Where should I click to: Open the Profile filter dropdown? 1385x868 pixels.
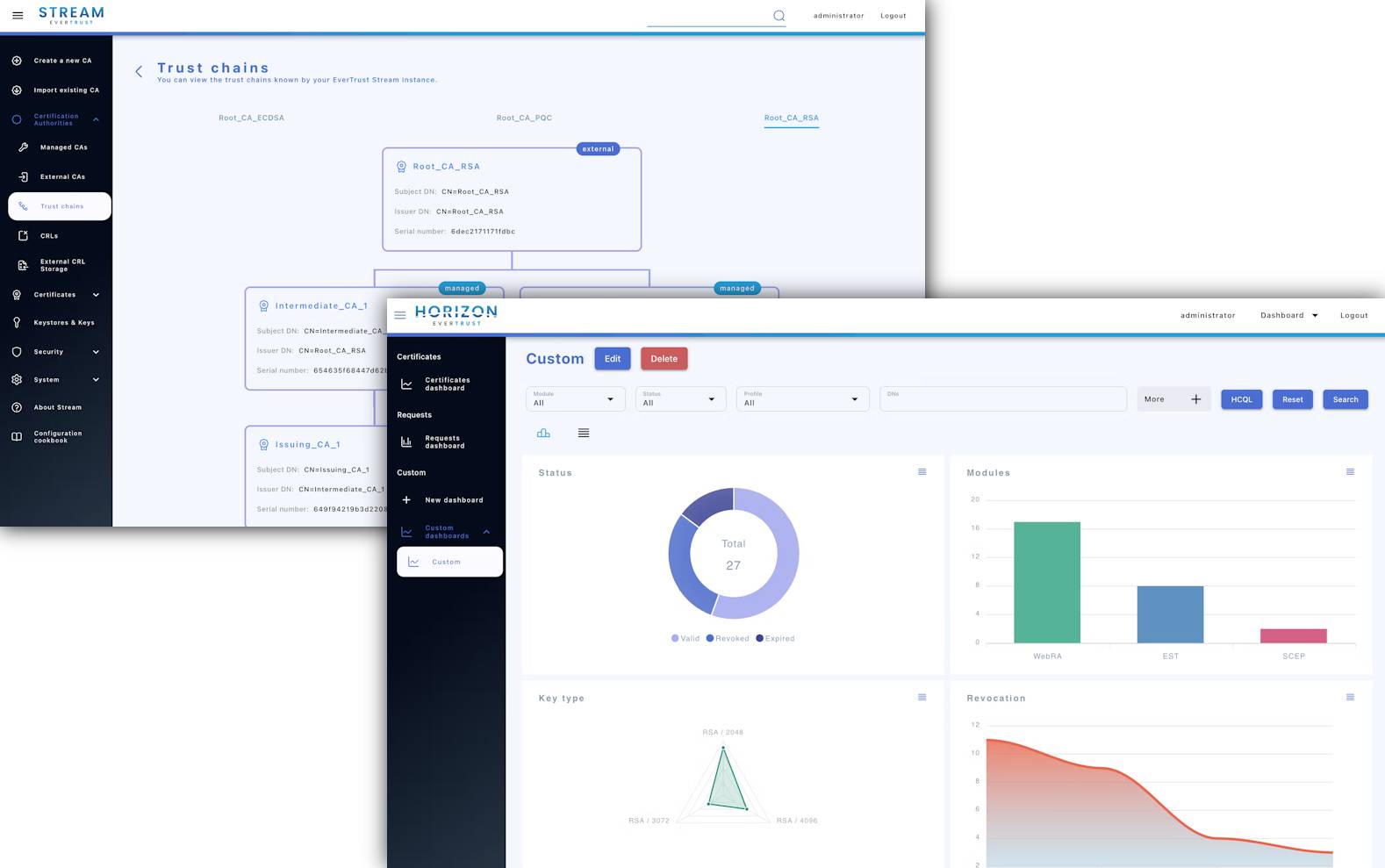tap(801, 399)
